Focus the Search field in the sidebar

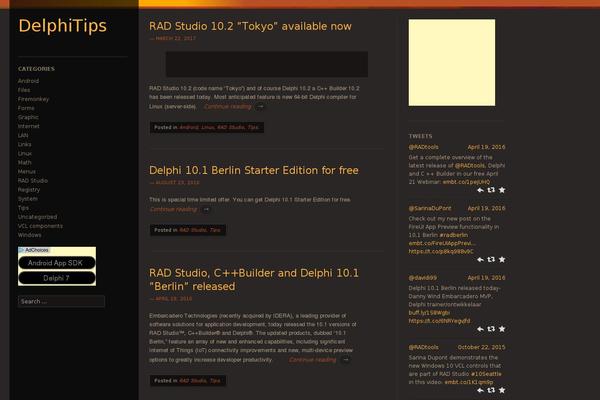pyautogui.click(x=61, y=301)
